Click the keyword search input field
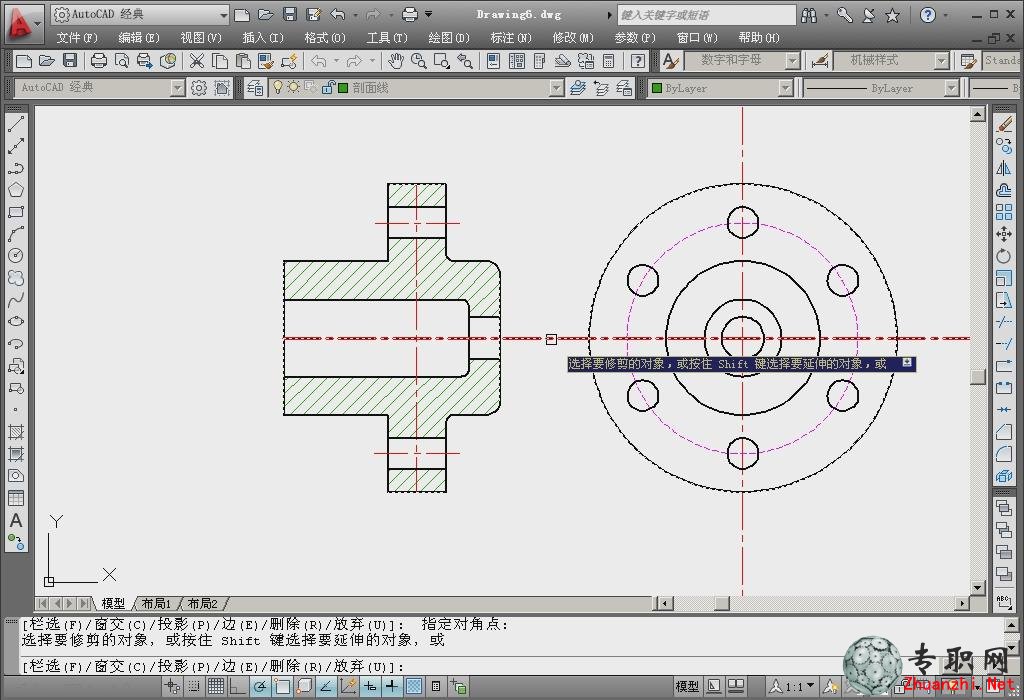The height and width of the screenshot is (700, 1024). tap(705, 14)
